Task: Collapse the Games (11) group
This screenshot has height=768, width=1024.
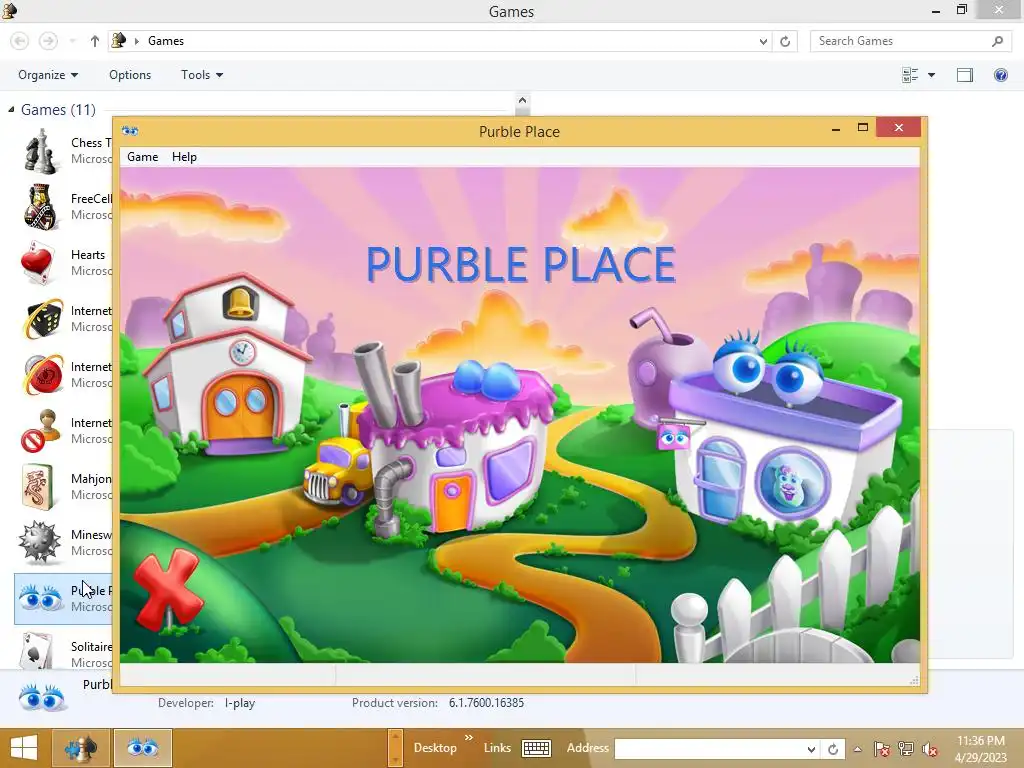Action: pos(11,110)
